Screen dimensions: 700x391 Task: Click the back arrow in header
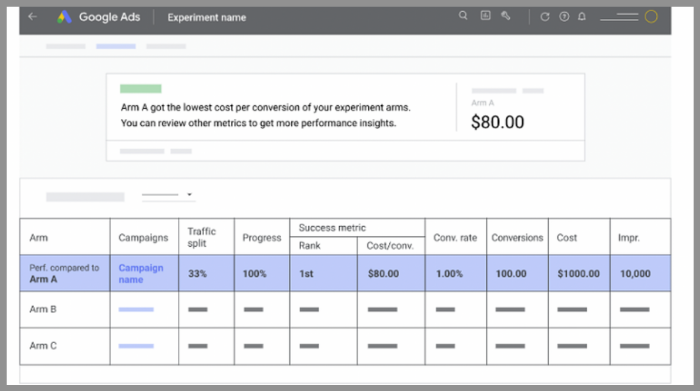32,17
